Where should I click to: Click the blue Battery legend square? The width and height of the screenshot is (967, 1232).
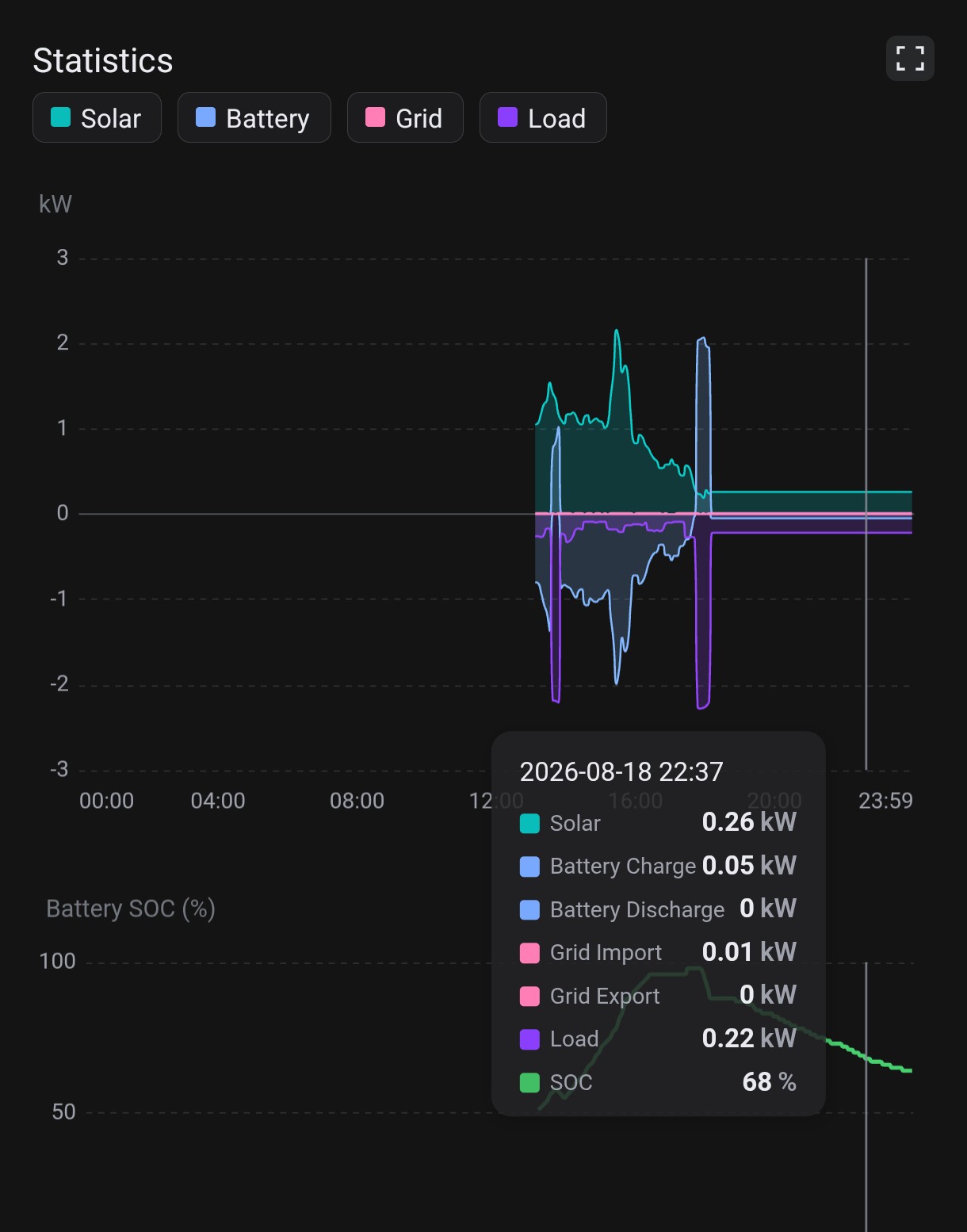click(205, 117)
